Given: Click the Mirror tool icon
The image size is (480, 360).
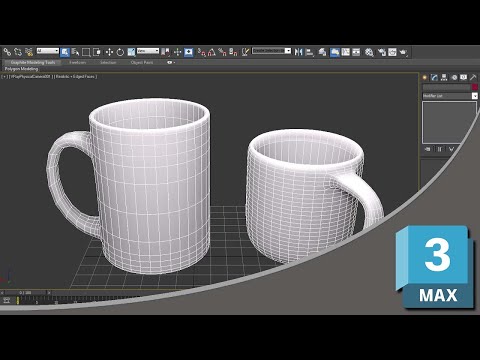Looking at the screenshot, I should click(298, 52).
